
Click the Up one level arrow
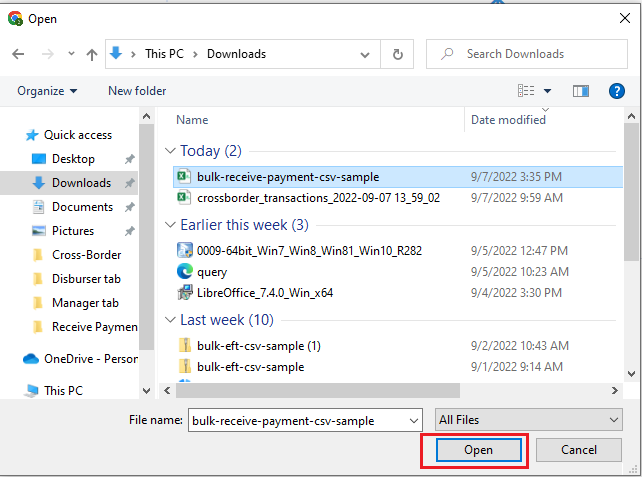tap(92, 54)
